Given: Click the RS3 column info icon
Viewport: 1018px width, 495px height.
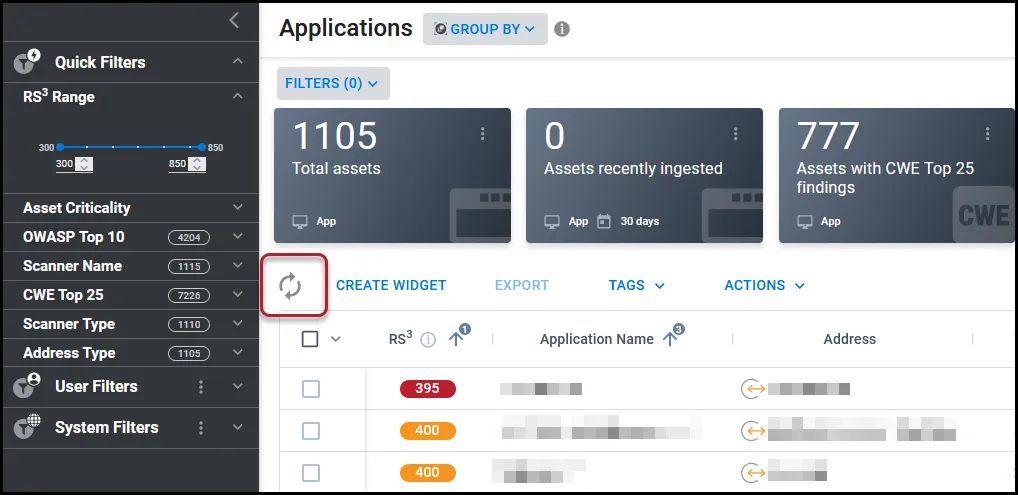Looking at the screenshot, I should pyautogui.click(x=428, y=339).
